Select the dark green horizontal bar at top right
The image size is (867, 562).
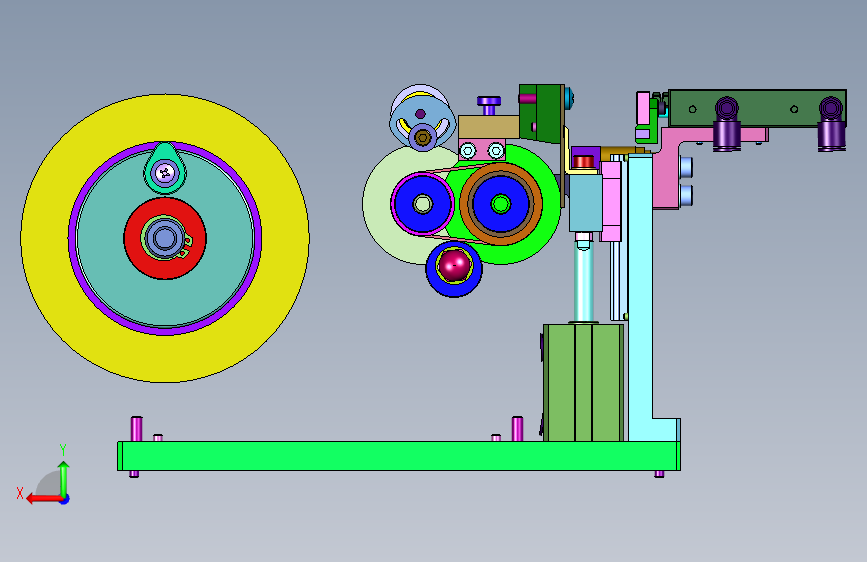point(758,108)
